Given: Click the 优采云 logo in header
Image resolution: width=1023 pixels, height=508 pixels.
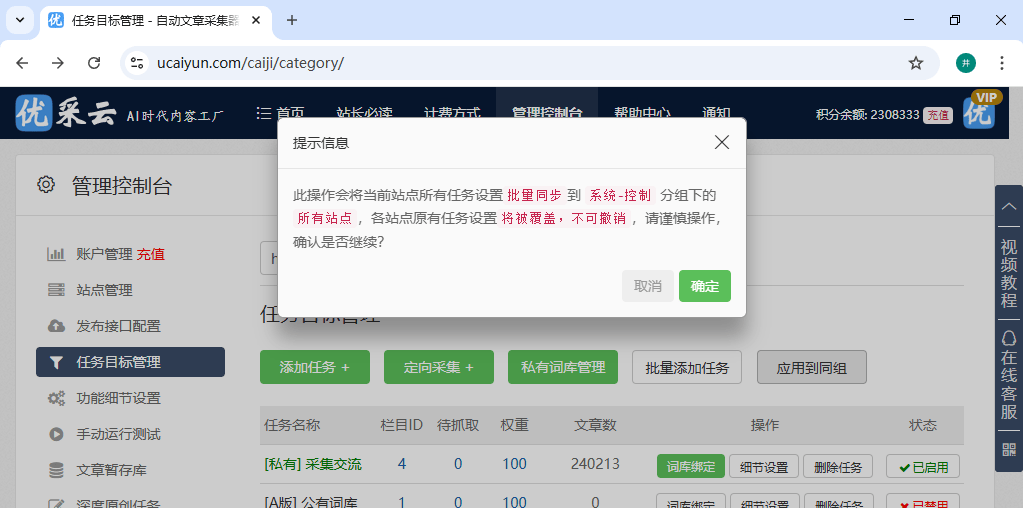Looking at the screenshot, I should (66, 114).
